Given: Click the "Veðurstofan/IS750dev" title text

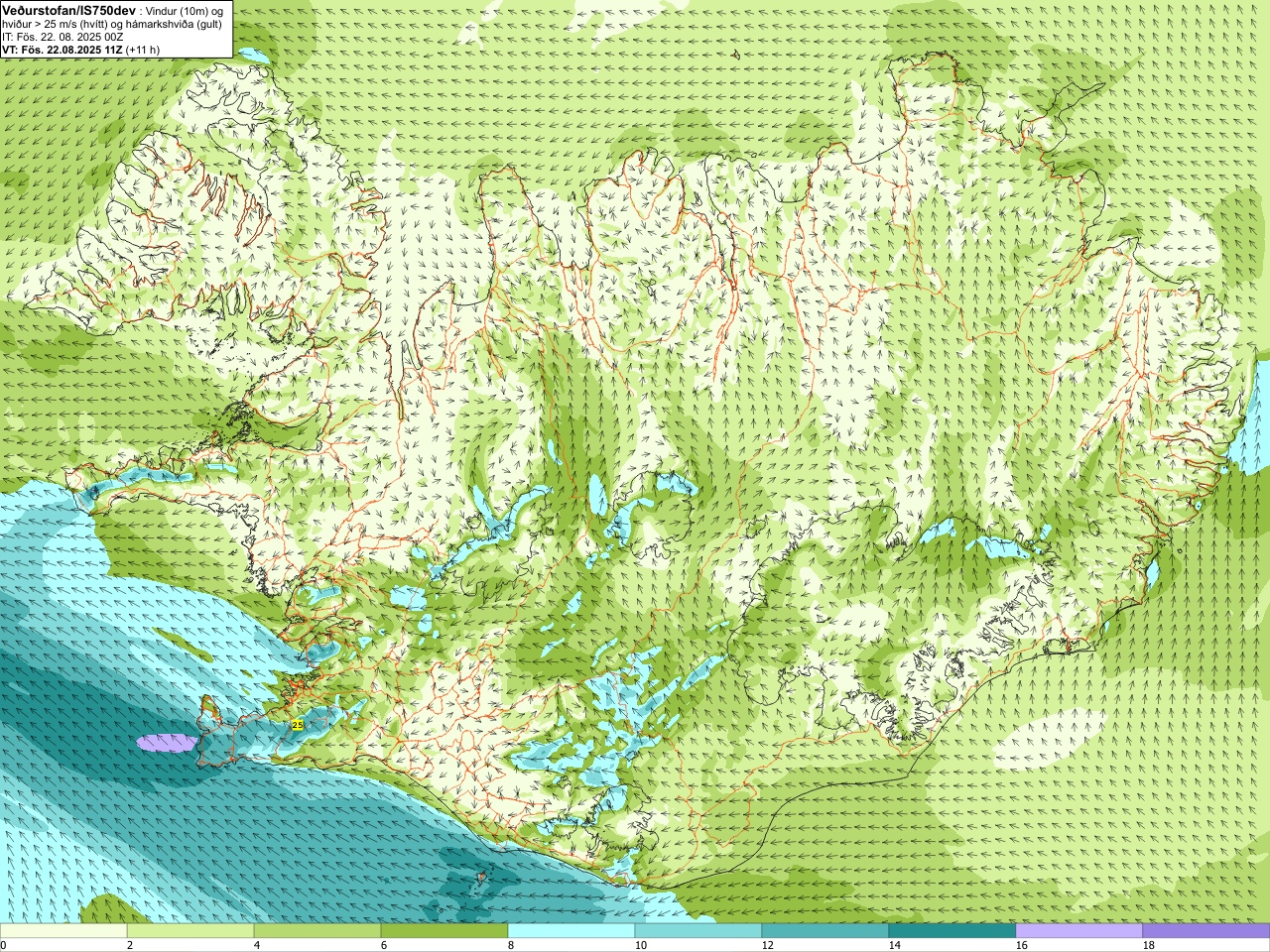Looking at the screenshot, I should (x=69, y=9).
